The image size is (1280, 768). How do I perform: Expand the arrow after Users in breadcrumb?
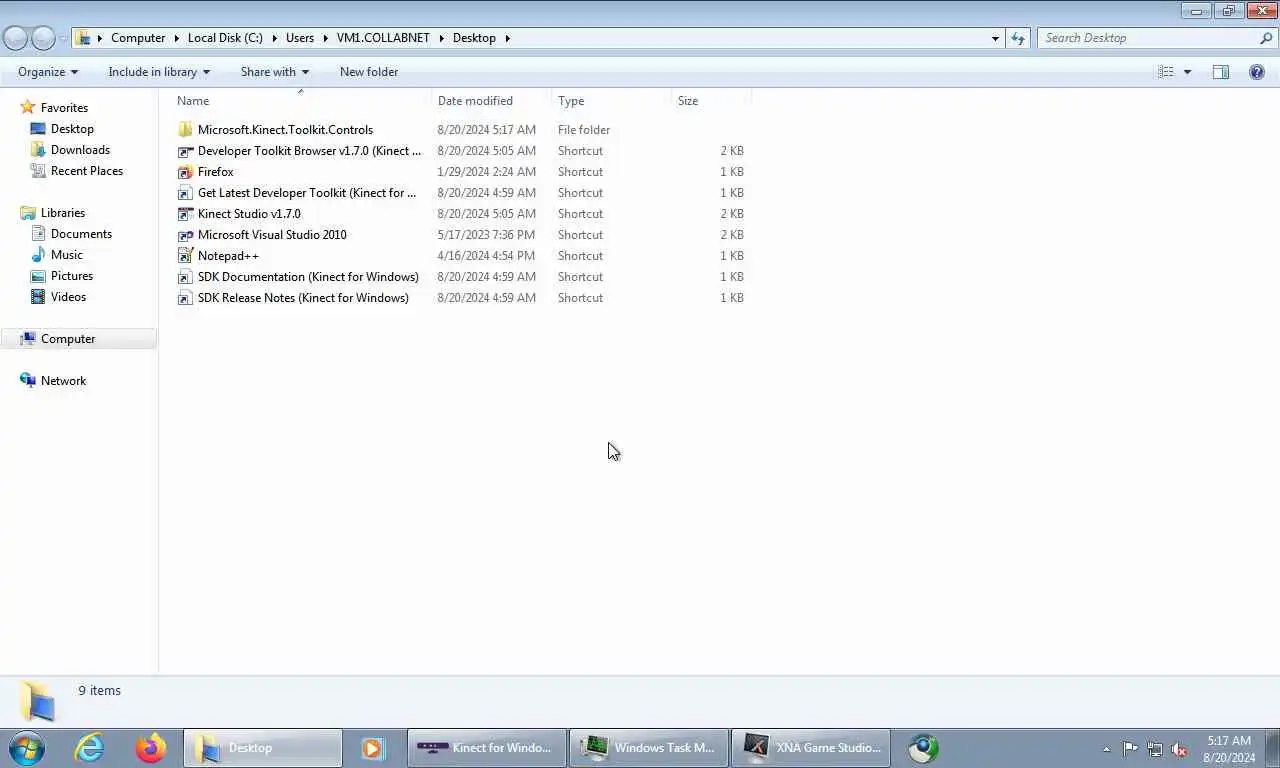tap(325, 38)
